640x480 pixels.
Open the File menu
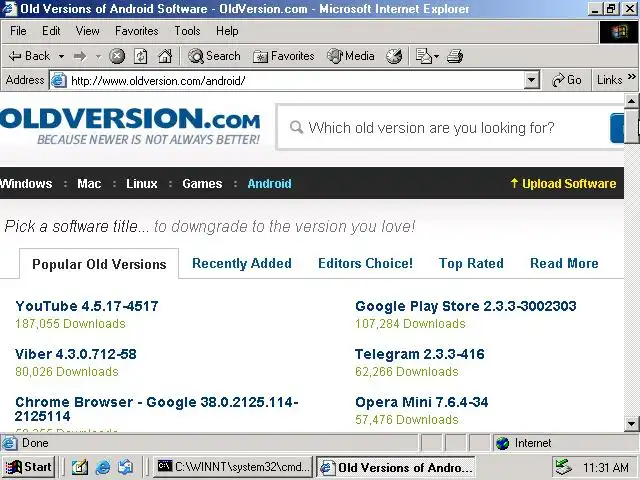18,31
